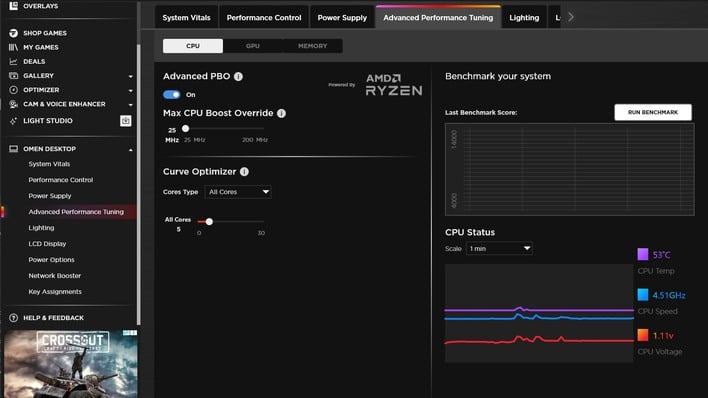Open Help & Feedback

(53, 318)
